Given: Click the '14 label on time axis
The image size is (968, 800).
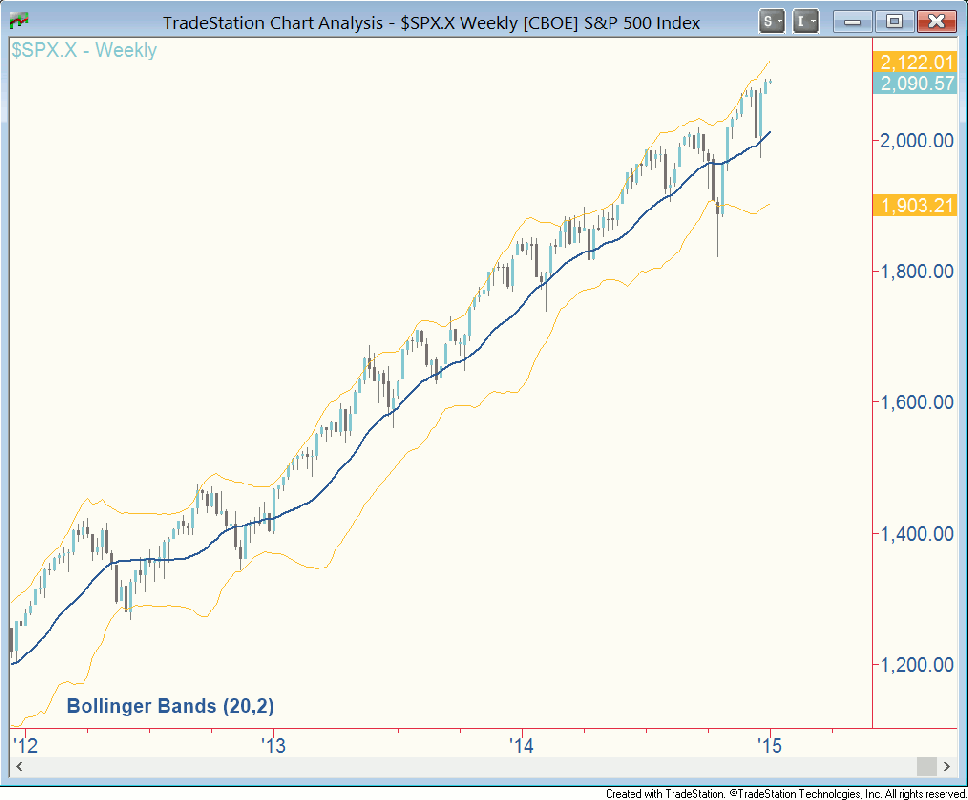Looking at the screenshot, I should (x=520, y=745).
